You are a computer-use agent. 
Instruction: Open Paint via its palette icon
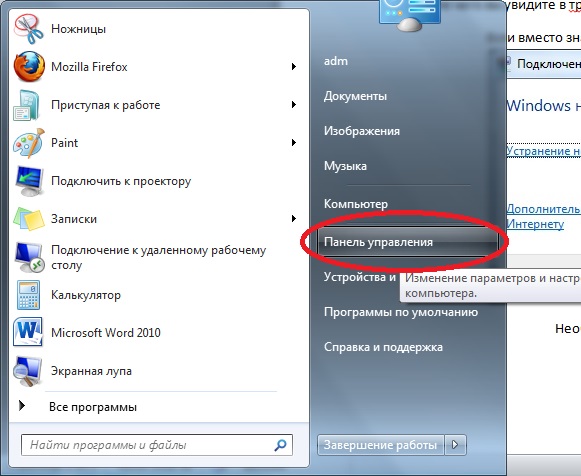point(29,143)
